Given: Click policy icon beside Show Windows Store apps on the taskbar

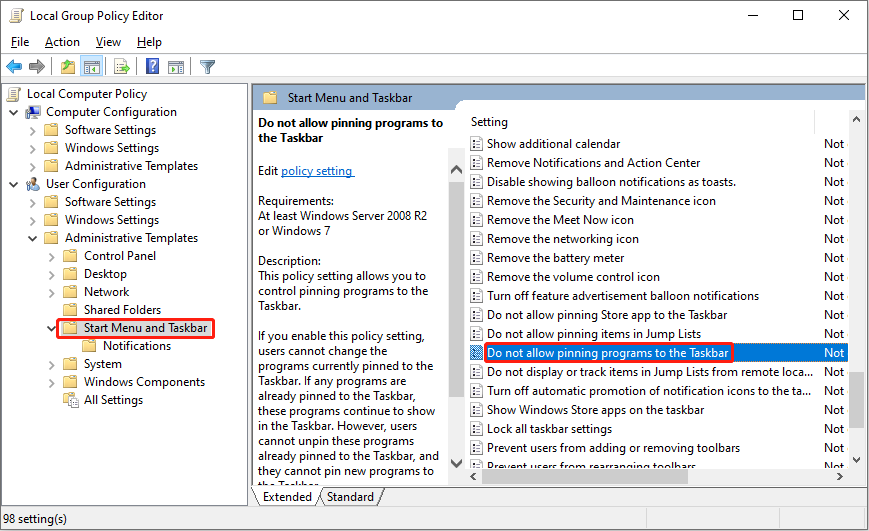Looking at the screenshot, I should click(476, 410).
